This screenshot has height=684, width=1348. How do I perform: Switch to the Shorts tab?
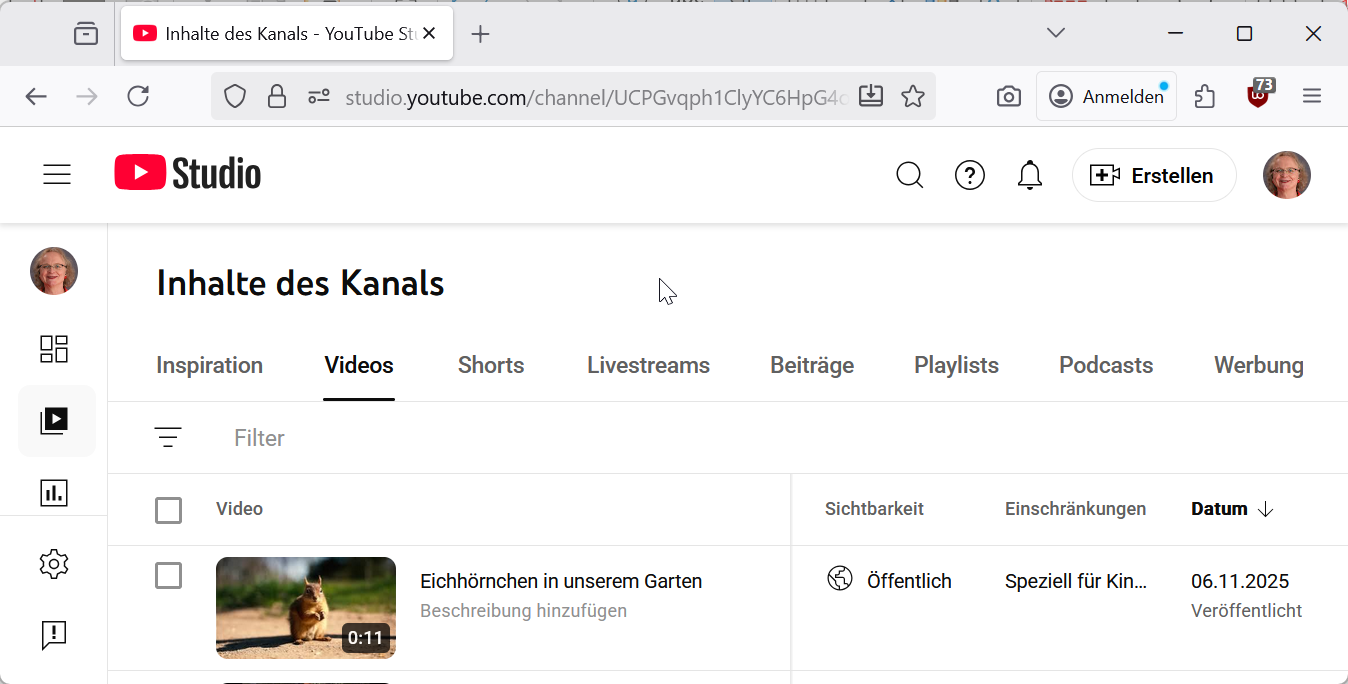tap(490, 366)
